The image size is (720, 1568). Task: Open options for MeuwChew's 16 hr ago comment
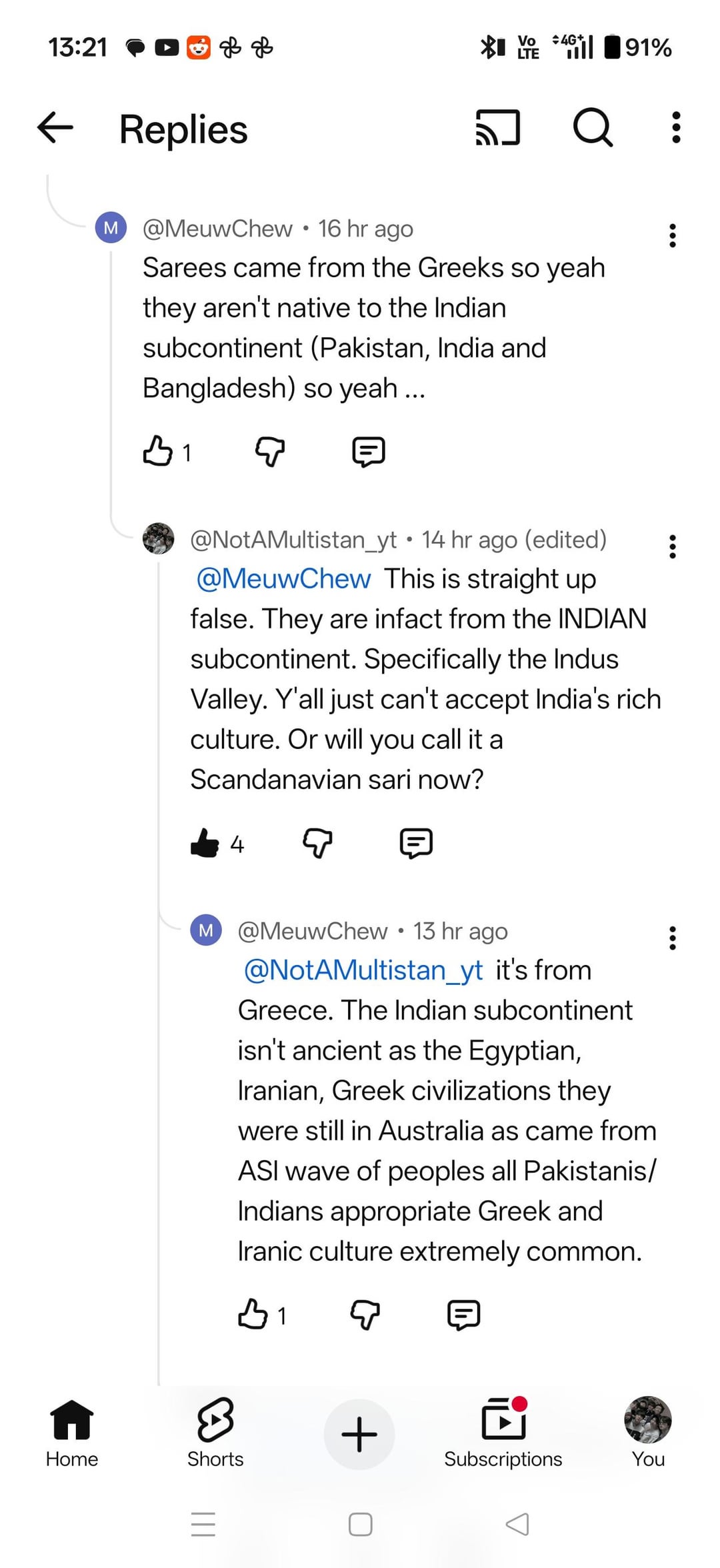672,235
